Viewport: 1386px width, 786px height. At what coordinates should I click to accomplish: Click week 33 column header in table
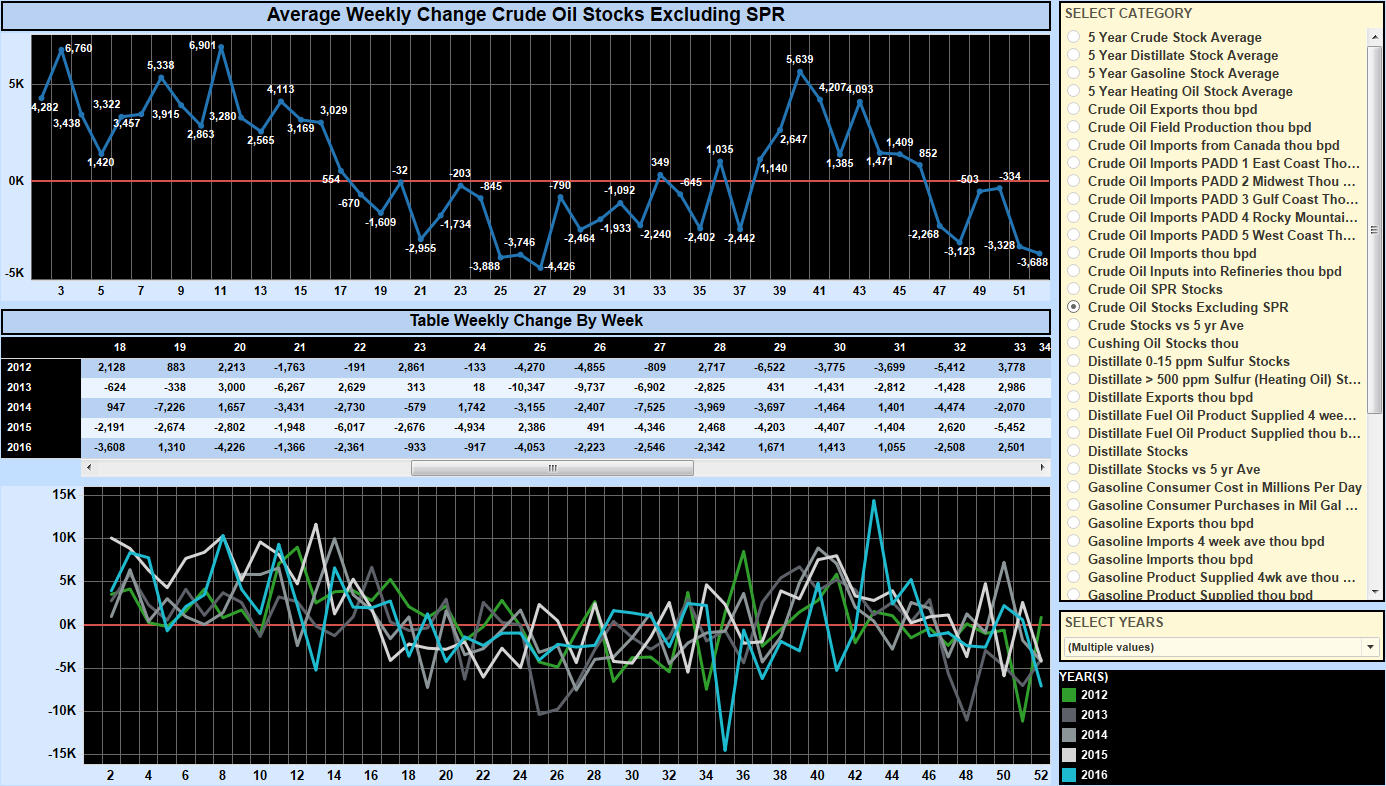tap(1019, 347)
